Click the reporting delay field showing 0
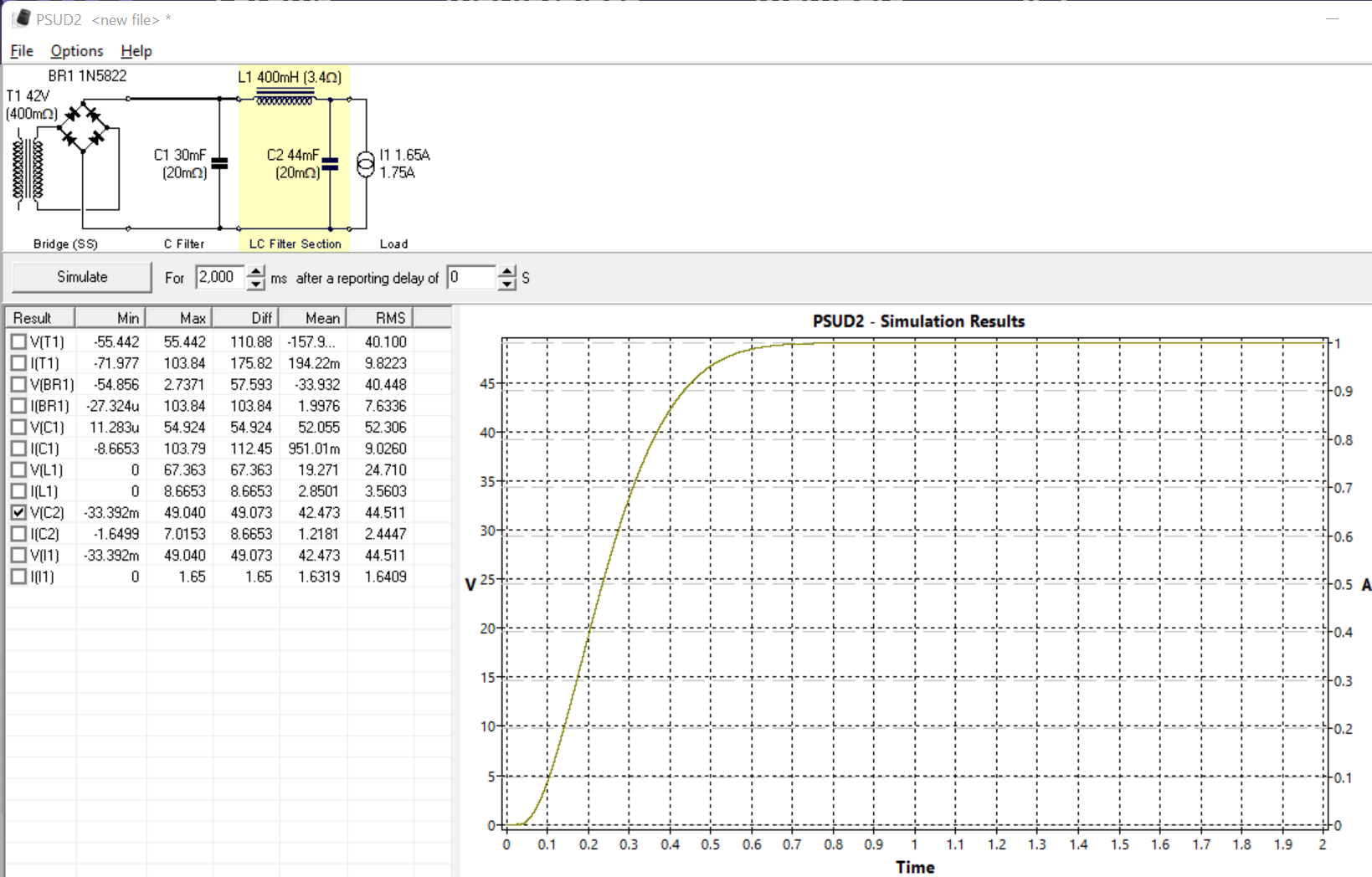The height and width of the screenshot is (877, 1372). [x=472, y=277]
